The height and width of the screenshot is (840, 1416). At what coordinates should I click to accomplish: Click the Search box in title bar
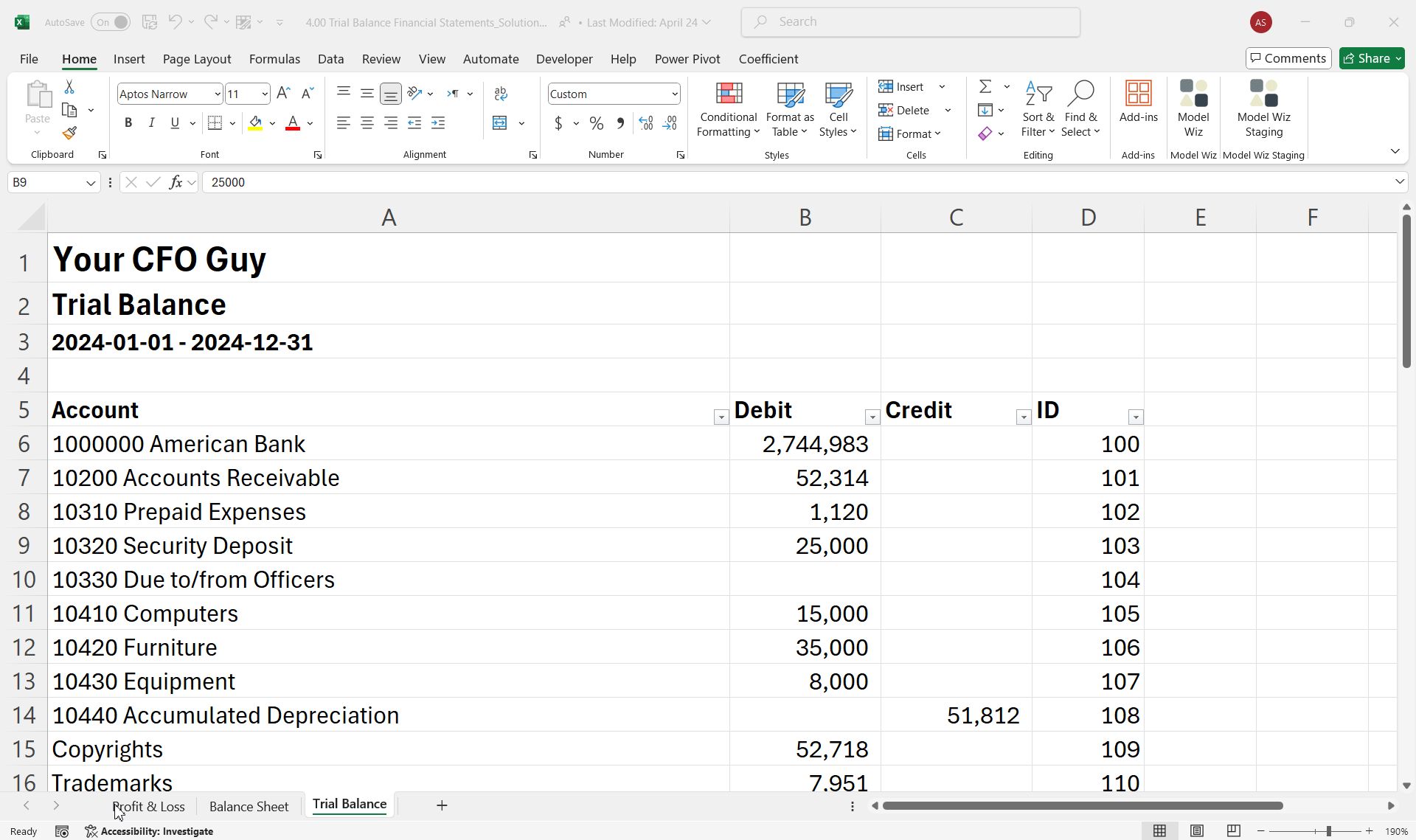[x=910, y=22]
